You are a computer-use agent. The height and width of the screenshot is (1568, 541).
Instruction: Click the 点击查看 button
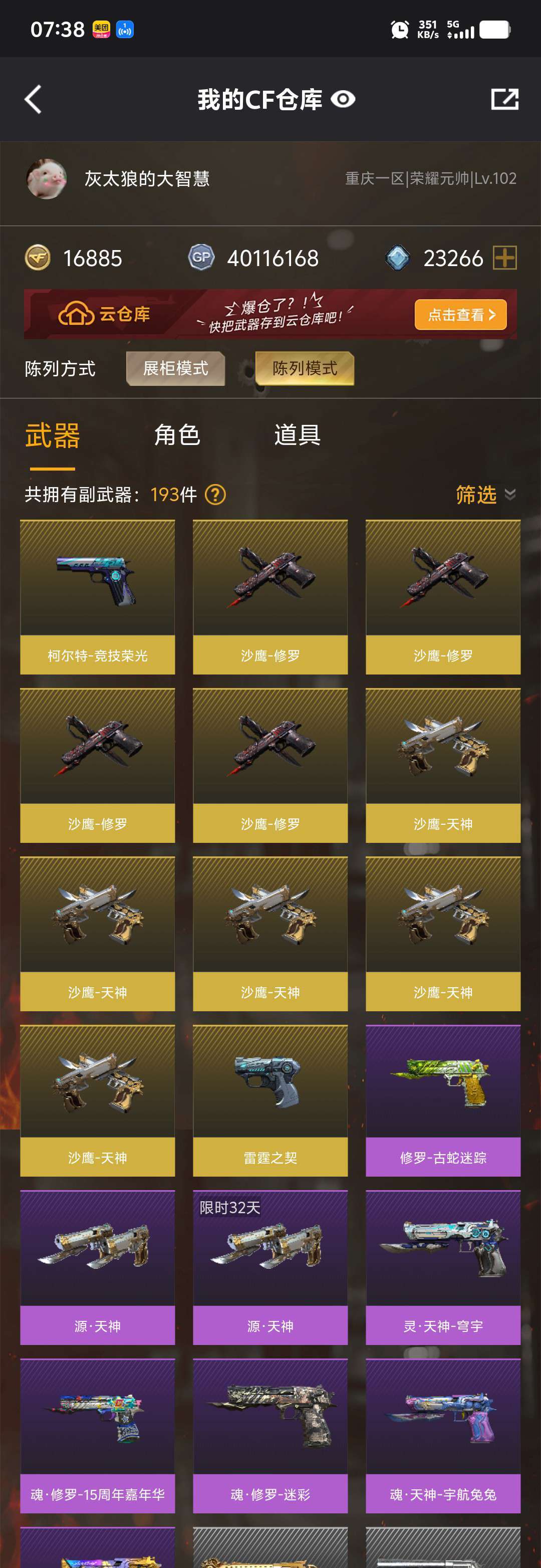pos(461,315)
